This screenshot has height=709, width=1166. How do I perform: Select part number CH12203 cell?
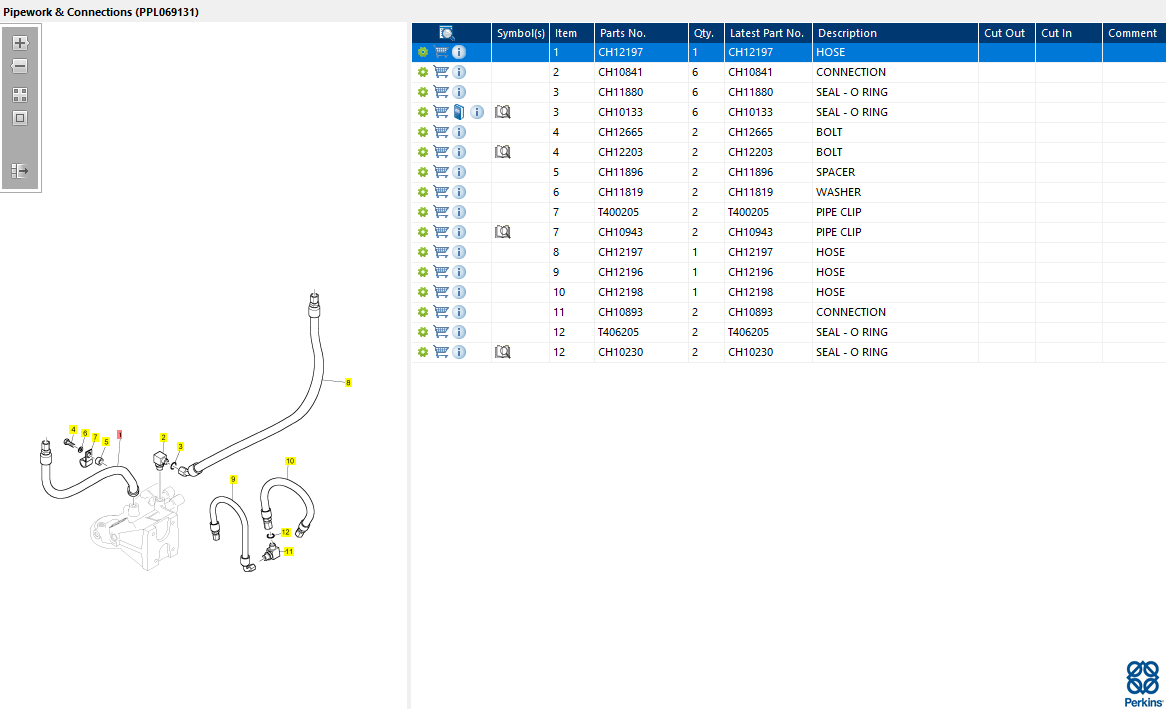(641, 152)
